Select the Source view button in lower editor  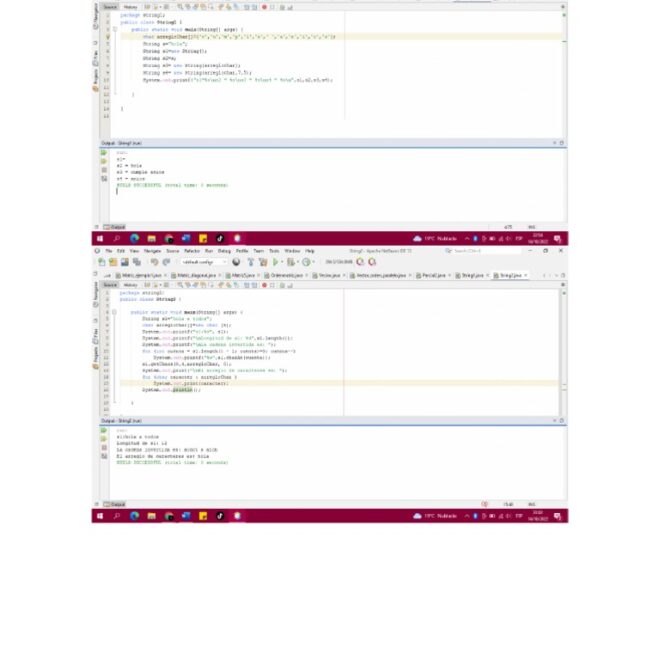coord(110,284)
